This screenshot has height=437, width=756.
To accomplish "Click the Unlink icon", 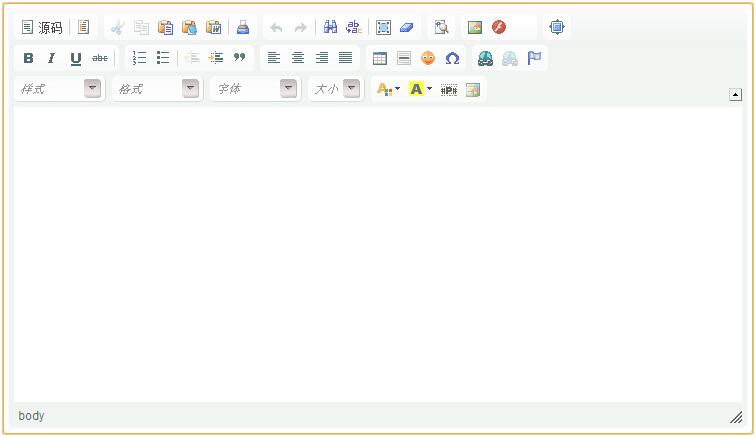I will pyautogui.click(x=510, y=58).
